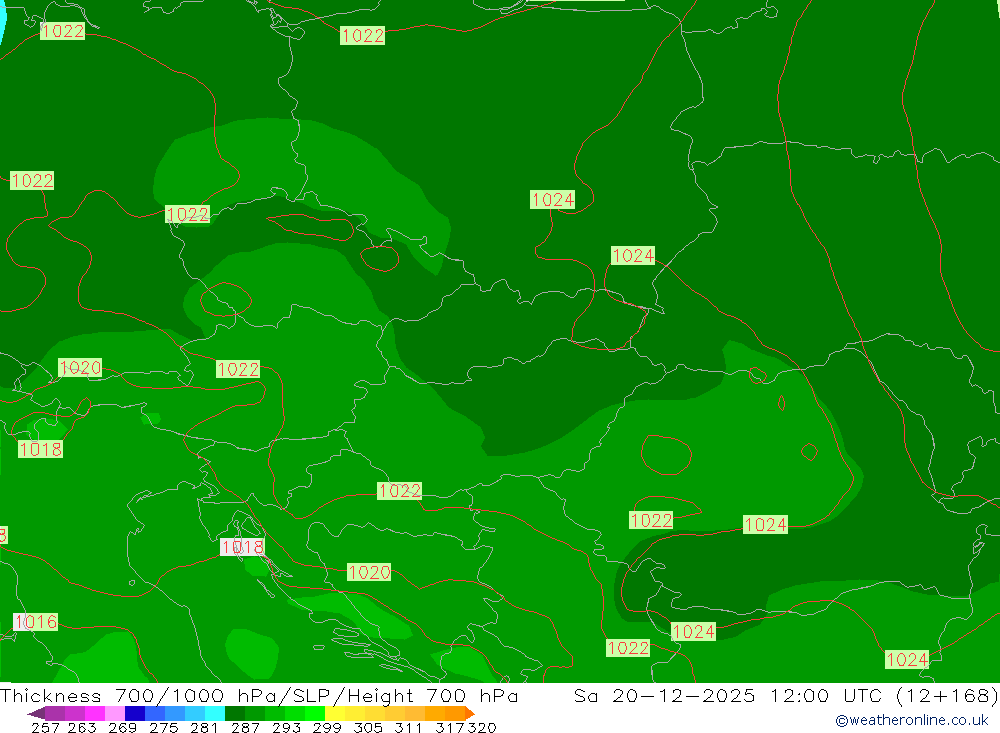Screen dimensions: 1000x733
Task: Click the legend value 257
Action: 45,728
